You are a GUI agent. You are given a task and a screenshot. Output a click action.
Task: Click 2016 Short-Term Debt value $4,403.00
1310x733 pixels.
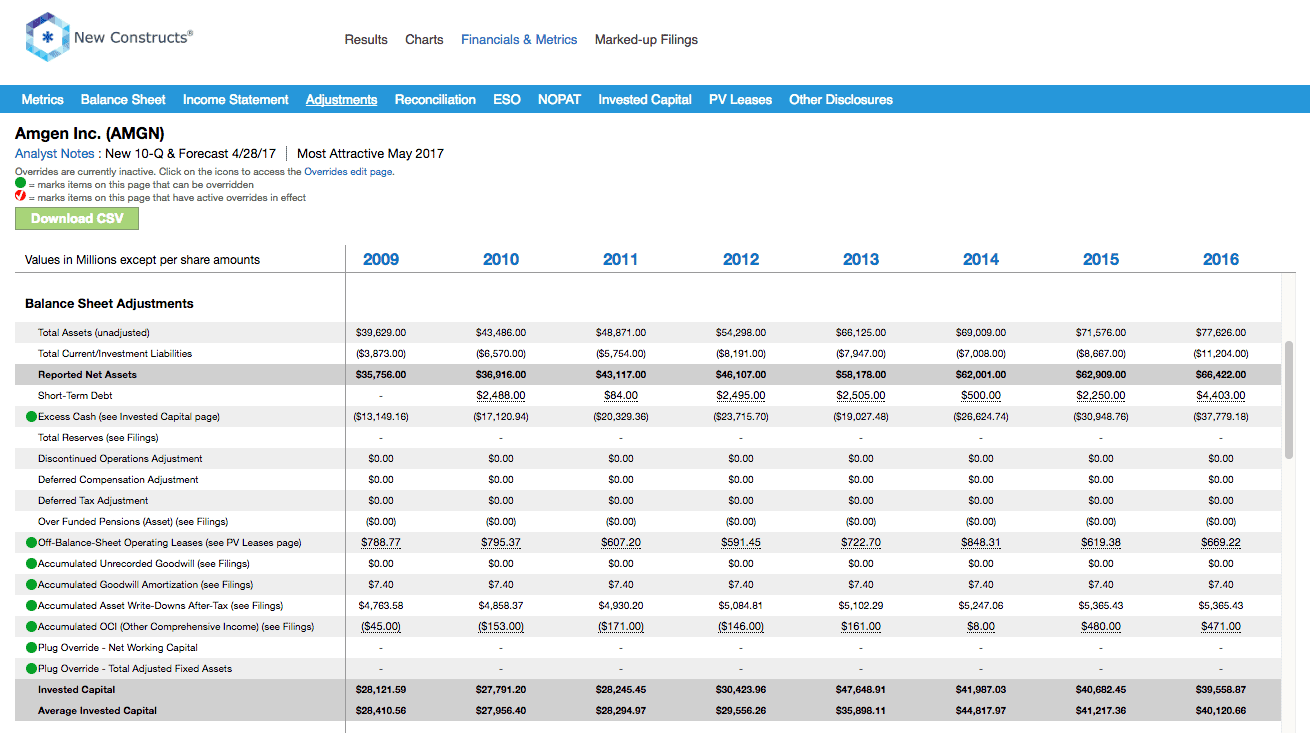1221,396
